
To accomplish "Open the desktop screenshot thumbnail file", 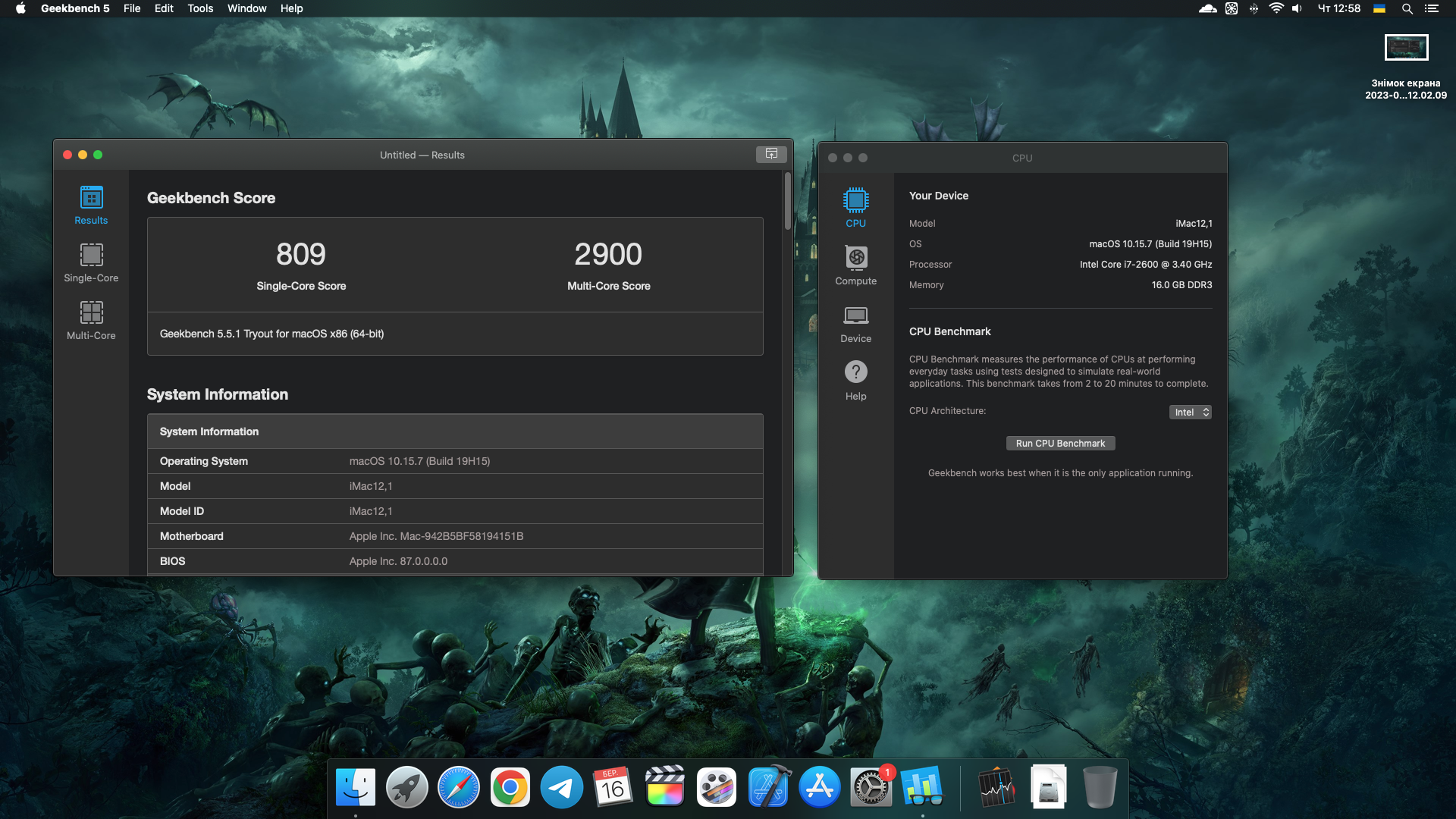I will pyautogui.click(x=1406, y=48).
